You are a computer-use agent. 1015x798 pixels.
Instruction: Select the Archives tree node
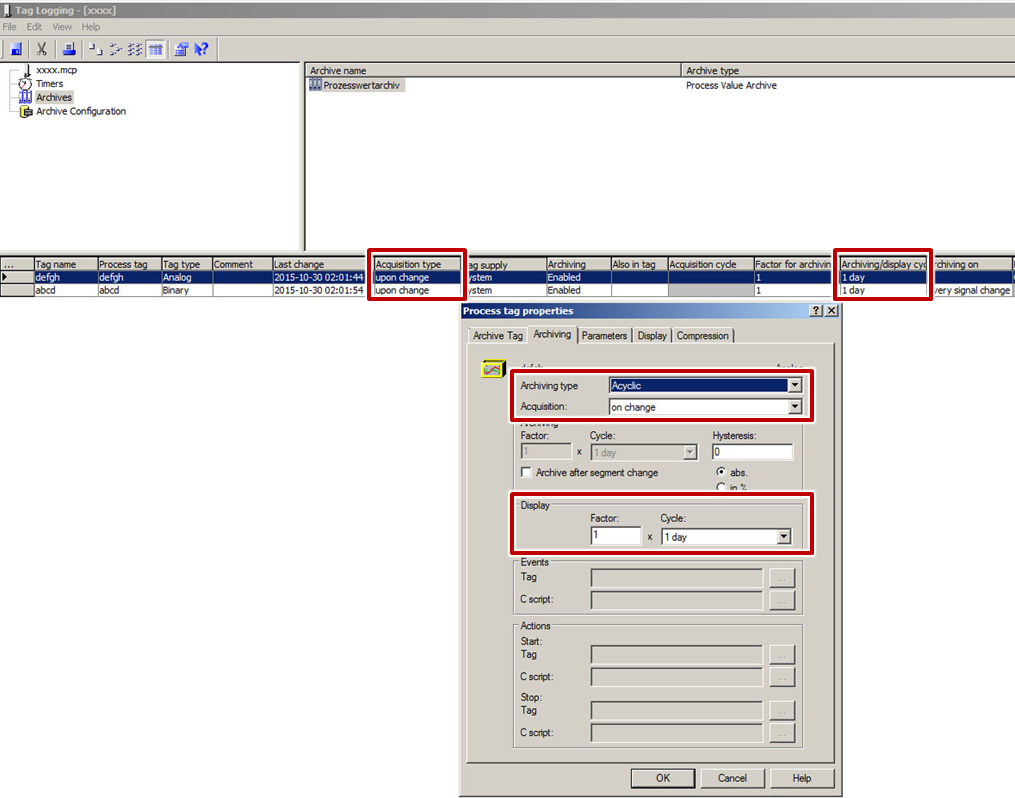point(54,97)
